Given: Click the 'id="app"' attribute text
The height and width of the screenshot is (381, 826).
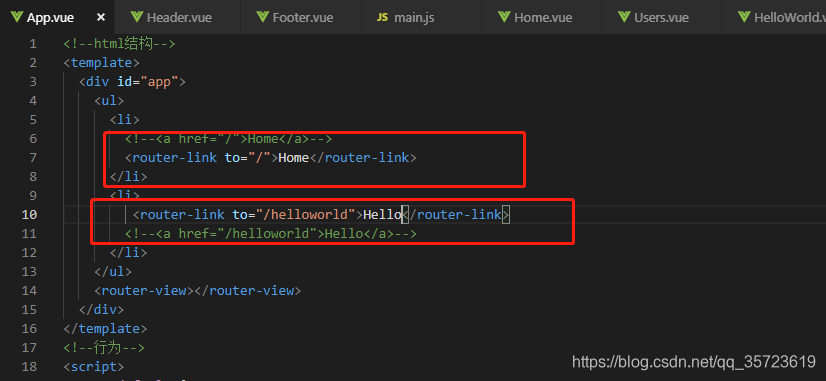Looking at the screenshot, I should click(148, 82).
